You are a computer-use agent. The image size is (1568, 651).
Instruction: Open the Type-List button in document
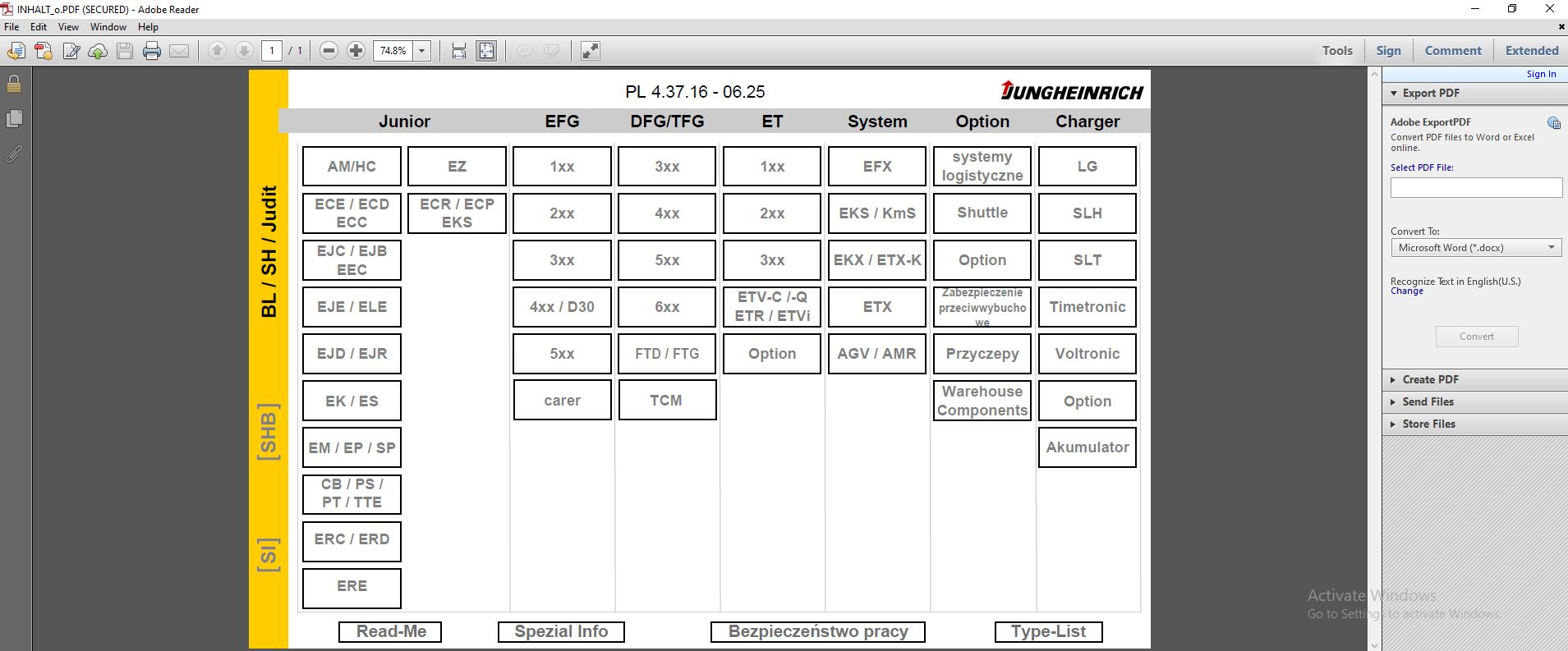pyautogui.click(x=1048, y=631)
